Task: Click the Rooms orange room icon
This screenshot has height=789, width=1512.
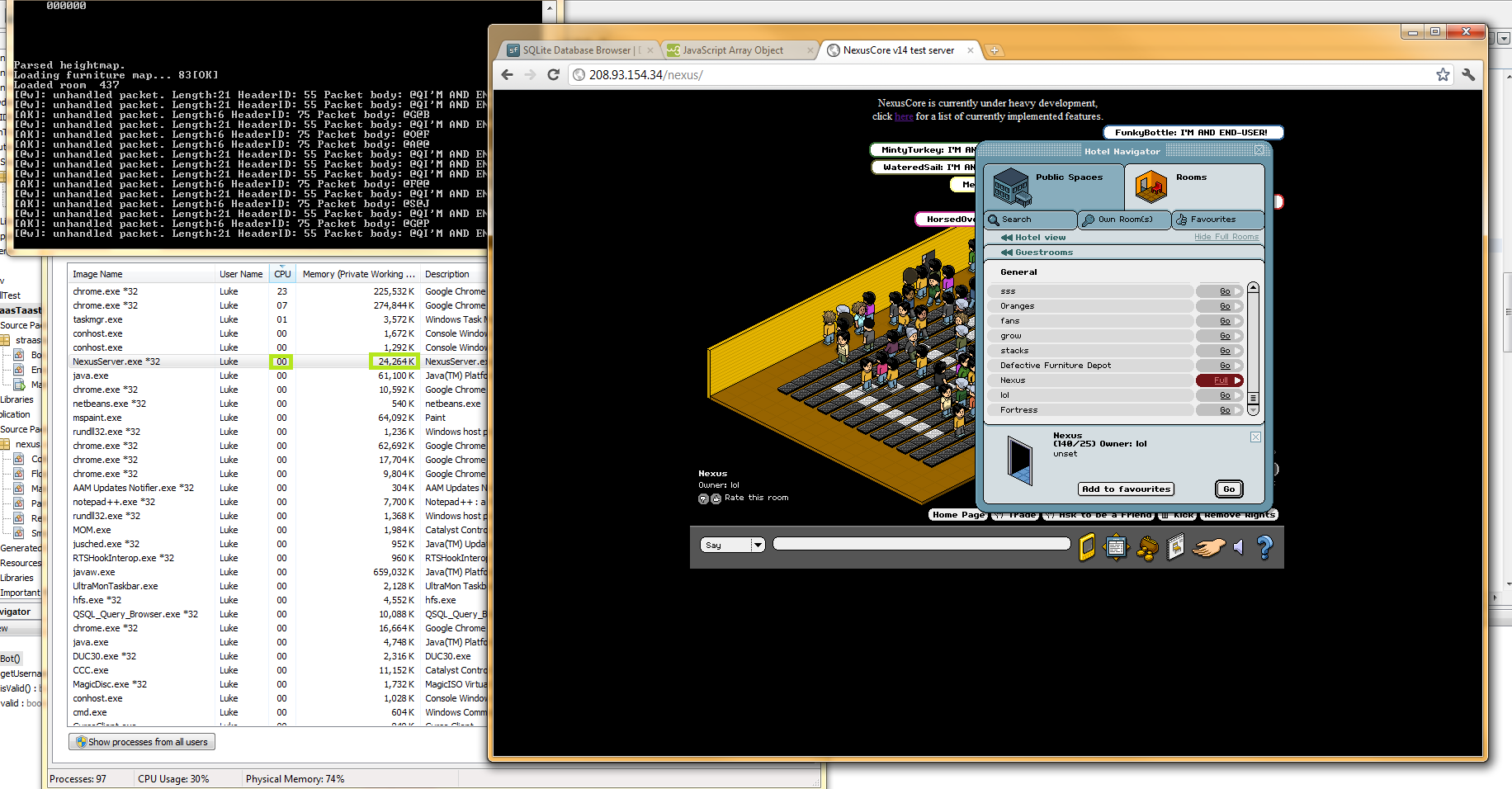Action: pyautogui.click(x=1151, y=187)
